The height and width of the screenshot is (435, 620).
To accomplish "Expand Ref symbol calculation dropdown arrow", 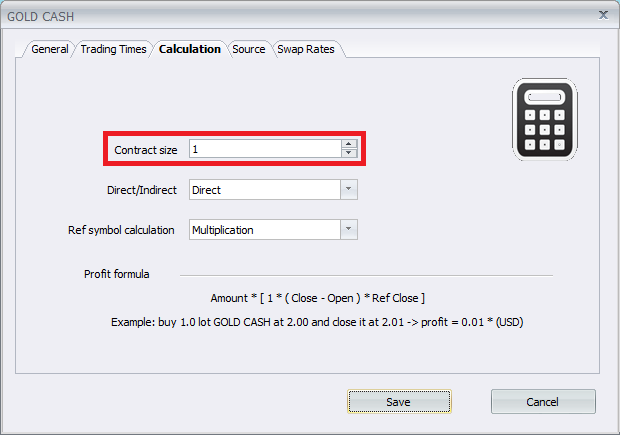I will 349,229.
